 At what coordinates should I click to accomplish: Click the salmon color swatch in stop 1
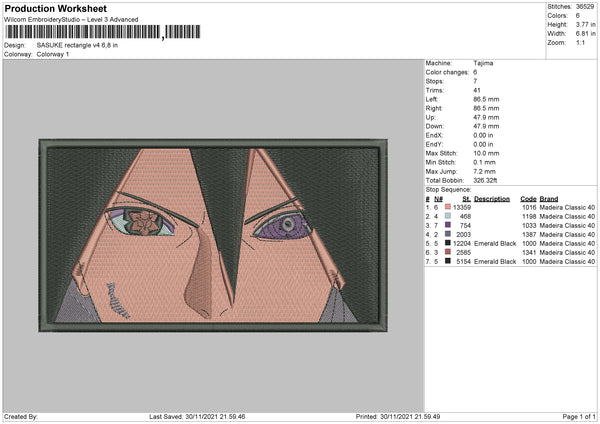(448, 207)
